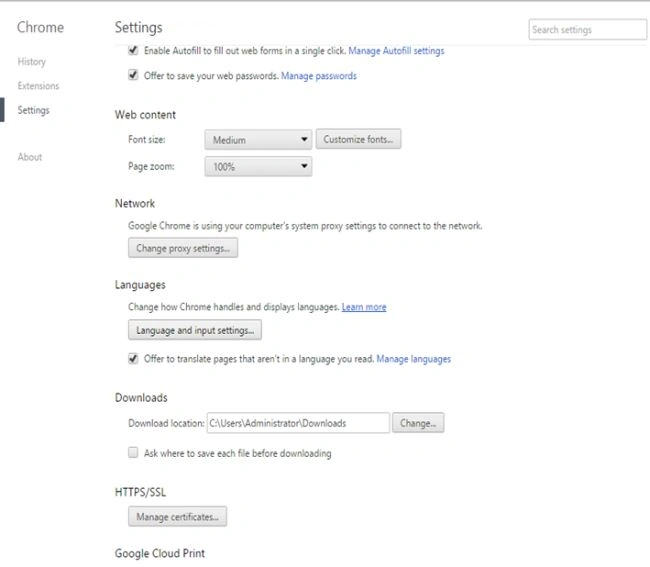Click Learn more link under Languages

(x=364, y=307)
